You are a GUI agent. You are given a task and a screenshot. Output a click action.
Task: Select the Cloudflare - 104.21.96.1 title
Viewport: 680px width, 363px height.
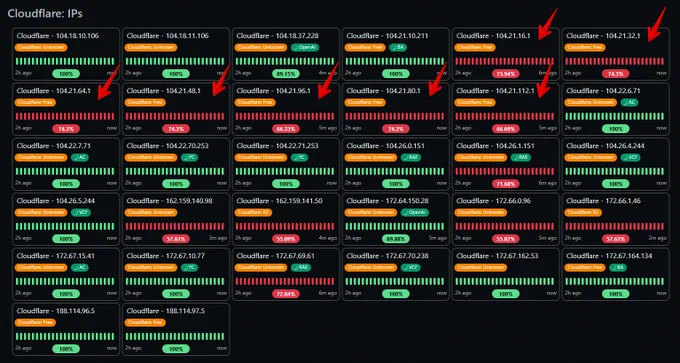[x=273, y=91]
